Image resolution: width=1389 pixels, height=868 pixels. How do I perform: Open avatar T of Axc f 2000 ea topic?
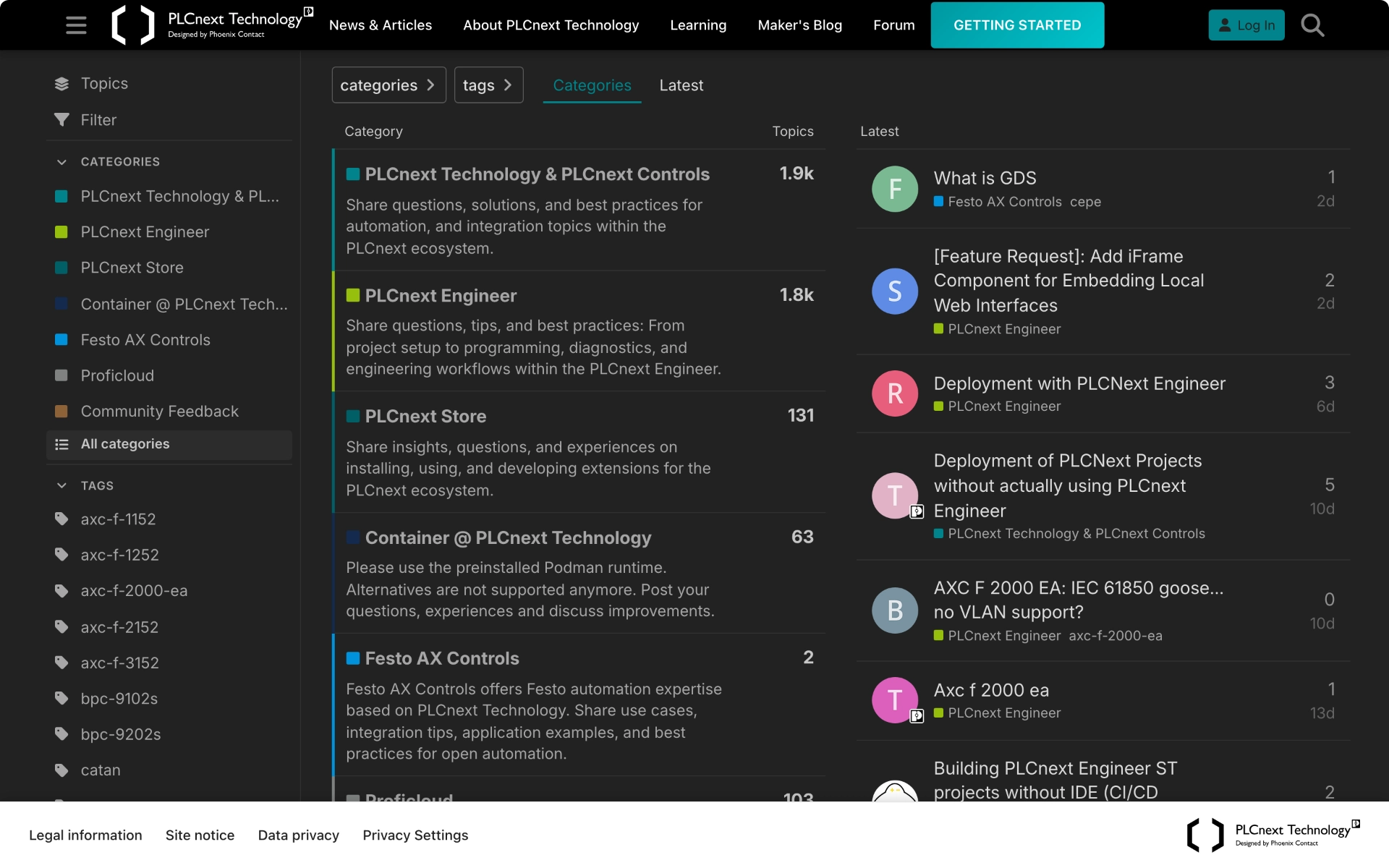pyautogui.click(x=895, y=700)
